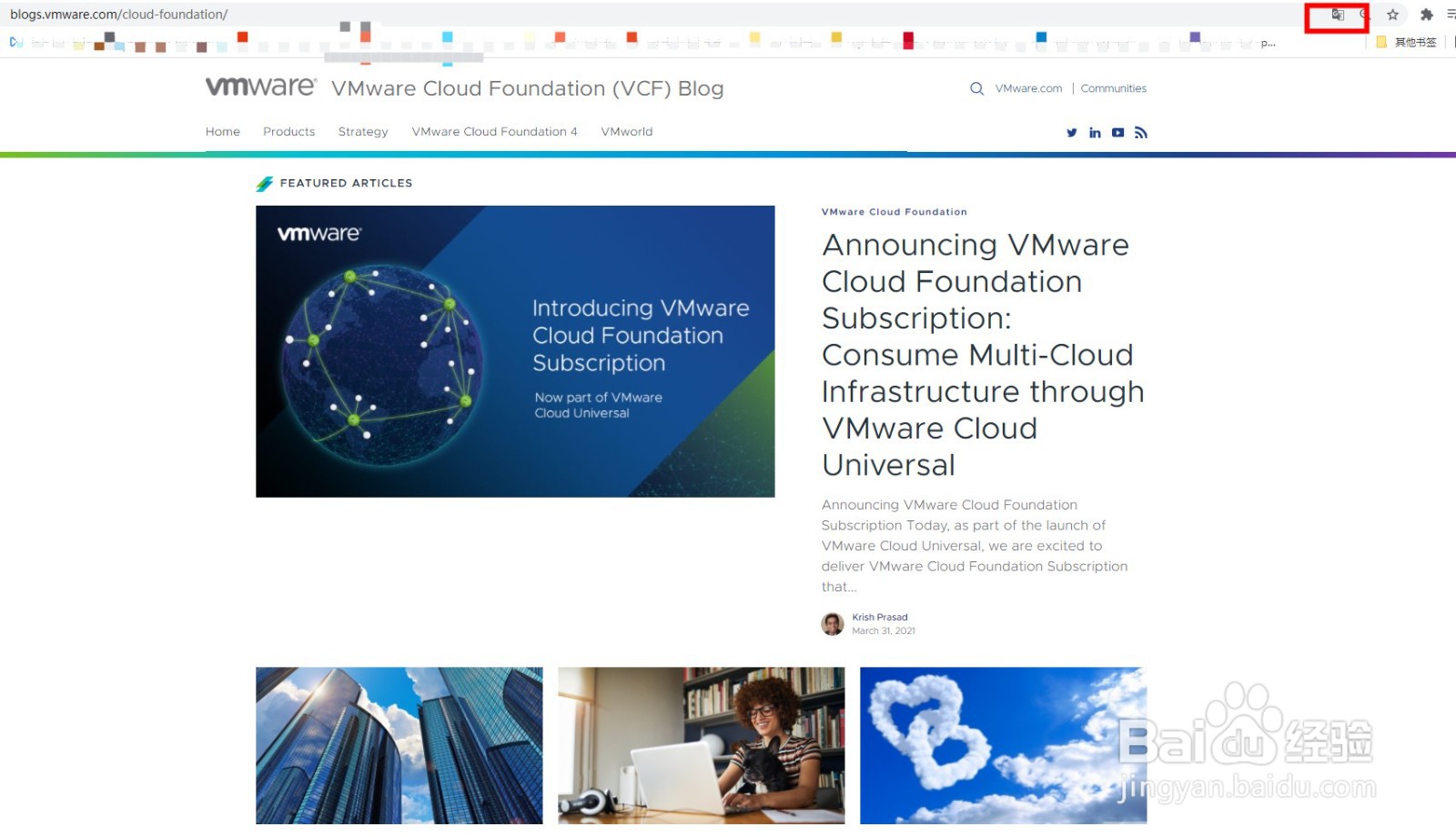Viewport: 1456px width, 837px height.
Task: Open the woman with laptop article thumbnail
Action: [x=702, y=746]
